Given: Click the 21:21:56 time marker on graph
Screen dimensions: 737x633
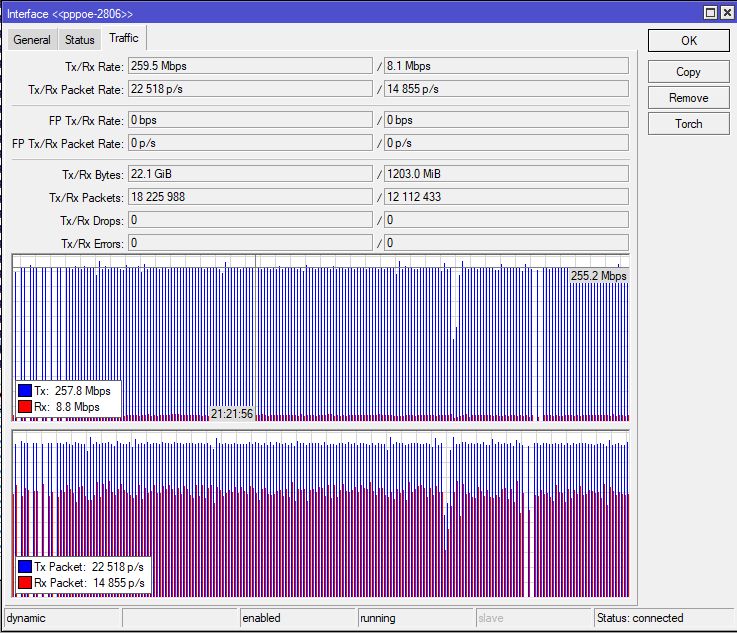Looking at the screenshot, I should tap(232, 414).
